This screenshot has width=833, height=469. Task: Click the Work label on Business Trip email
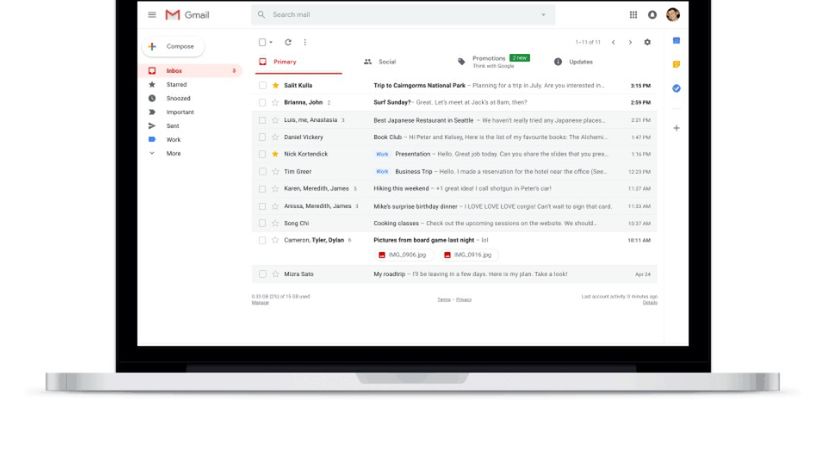(x=382, y=172)
